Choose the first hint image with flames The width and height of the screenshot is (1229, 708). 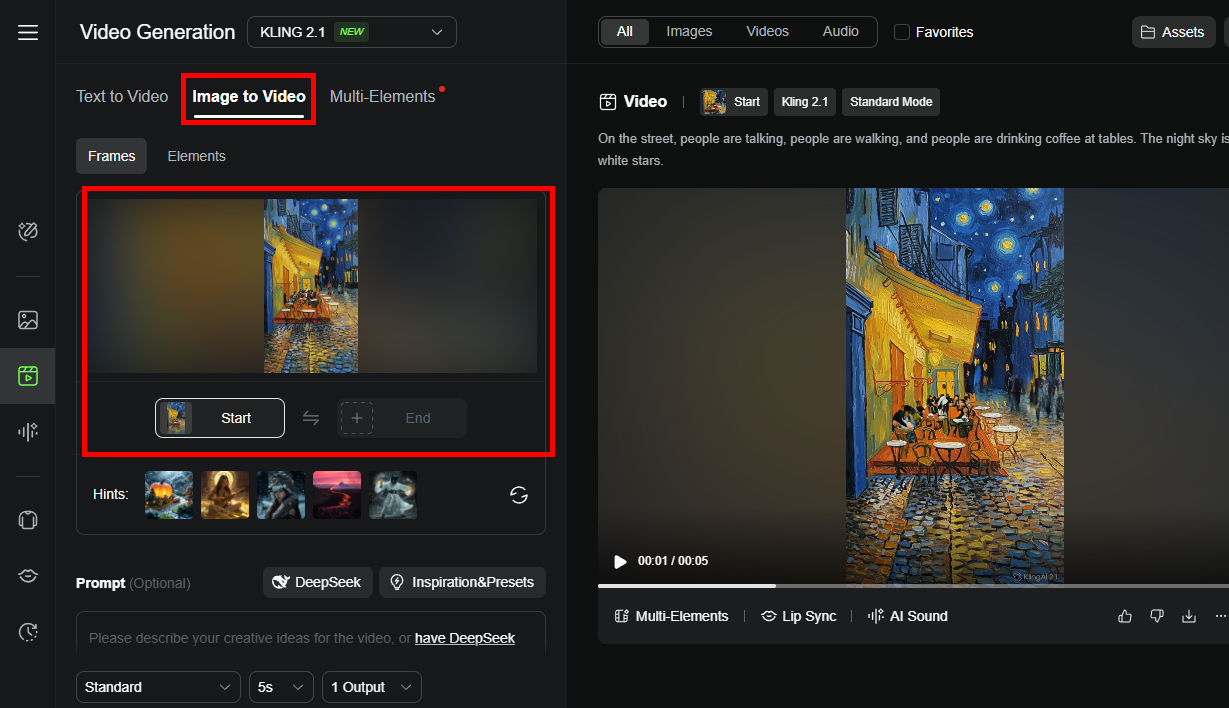[x=169, y=495]
